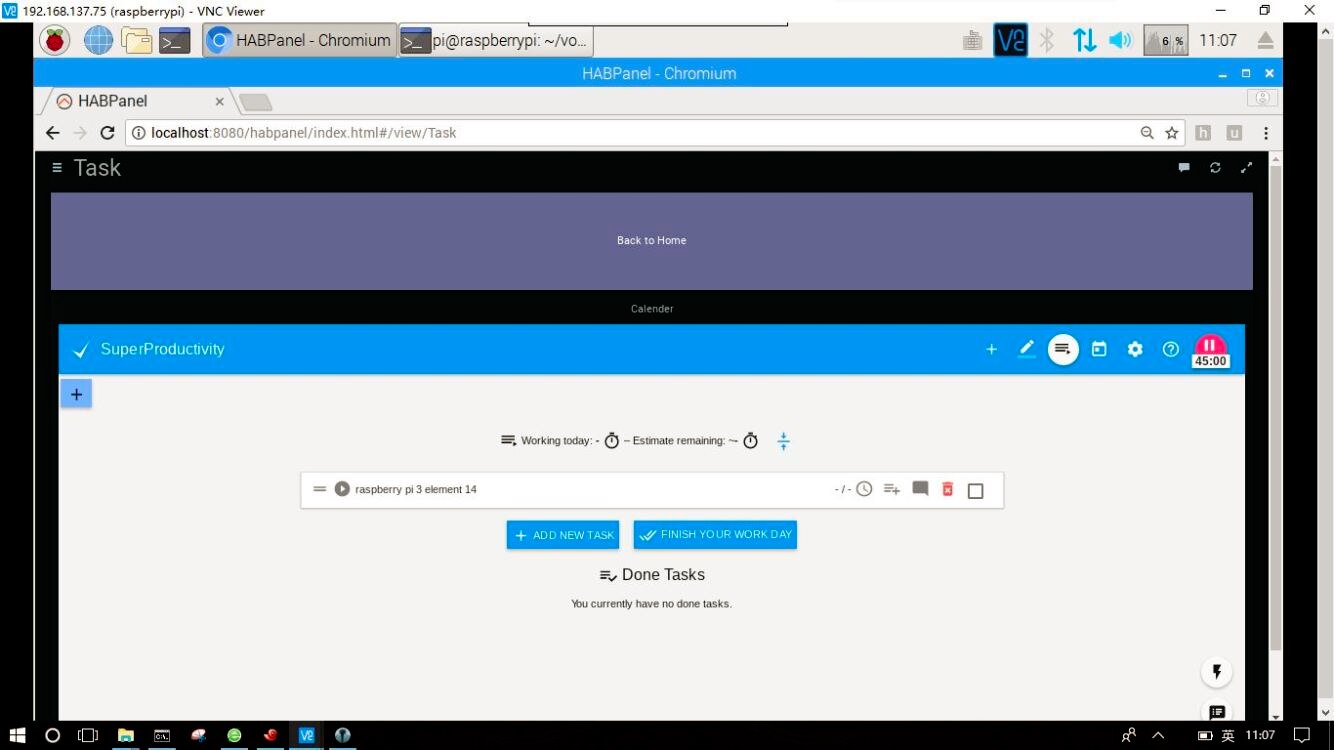Go back in the Chromium browser

pos(53,133)
